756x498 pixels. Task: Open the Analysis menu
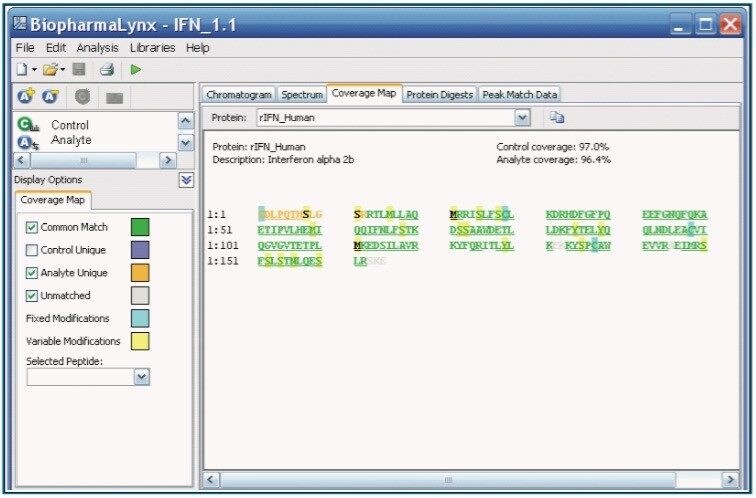[x=97, y=48]
